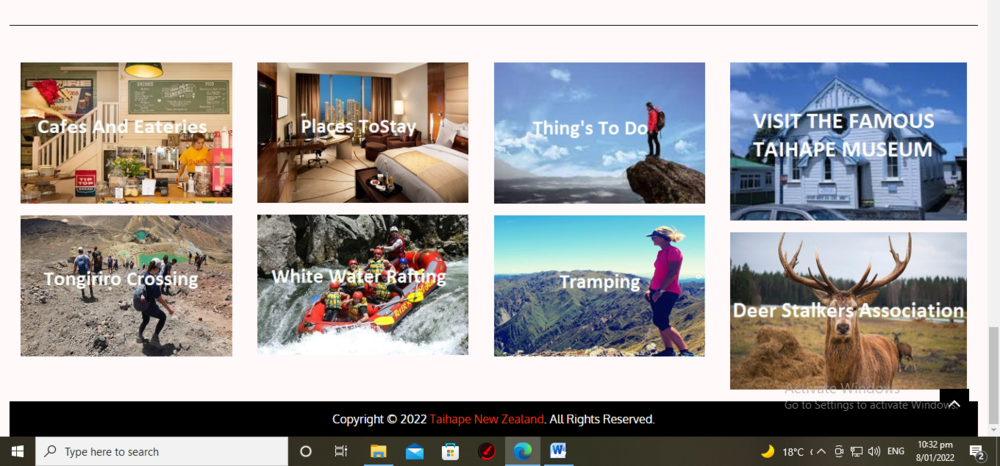Open the red round app in taskbar
The image size is (1000, 466).
coord(487,451)
